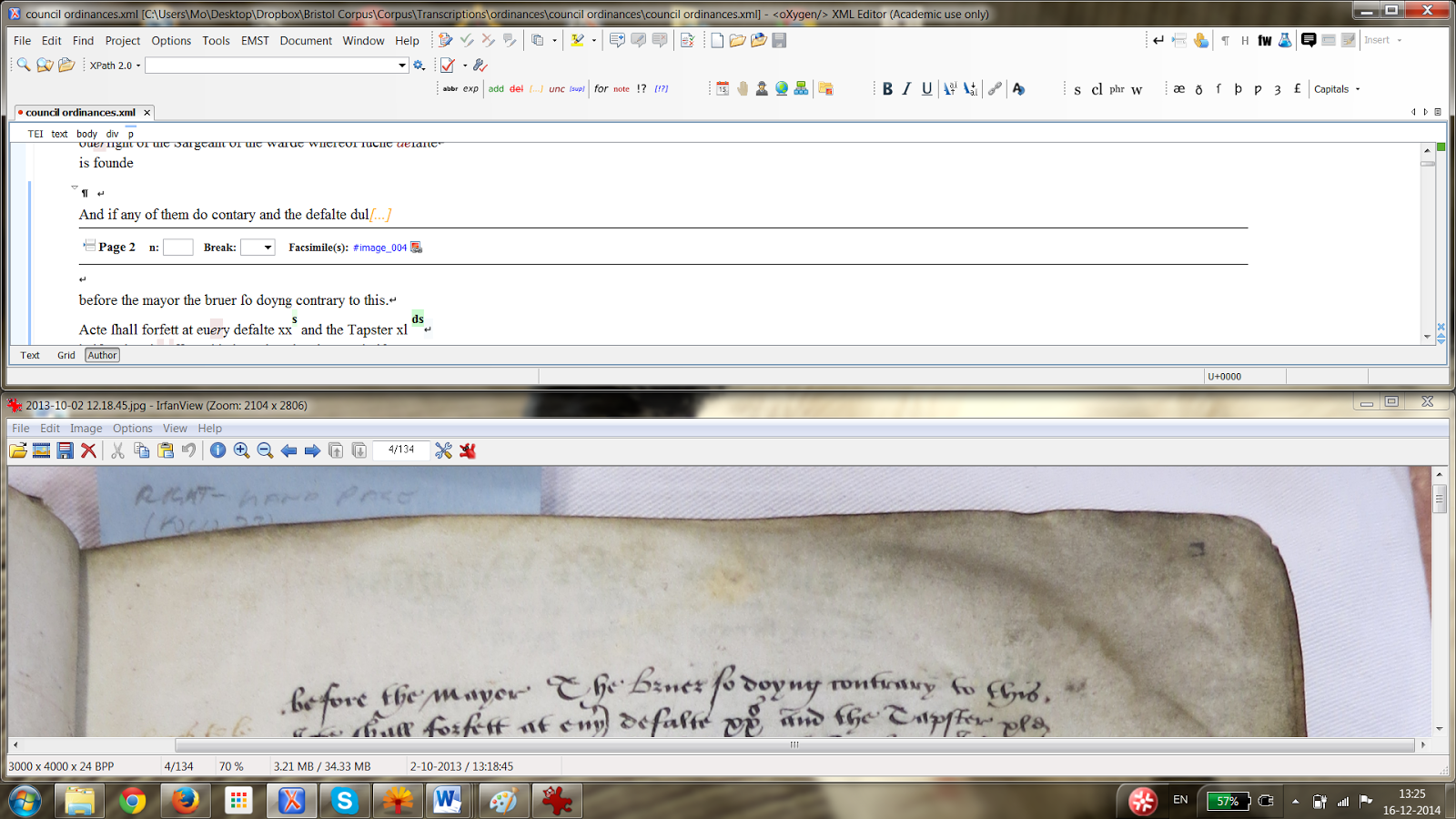Screen dimensions: 1456x819
Task: Select the Author mode tab
Action: 102,356
